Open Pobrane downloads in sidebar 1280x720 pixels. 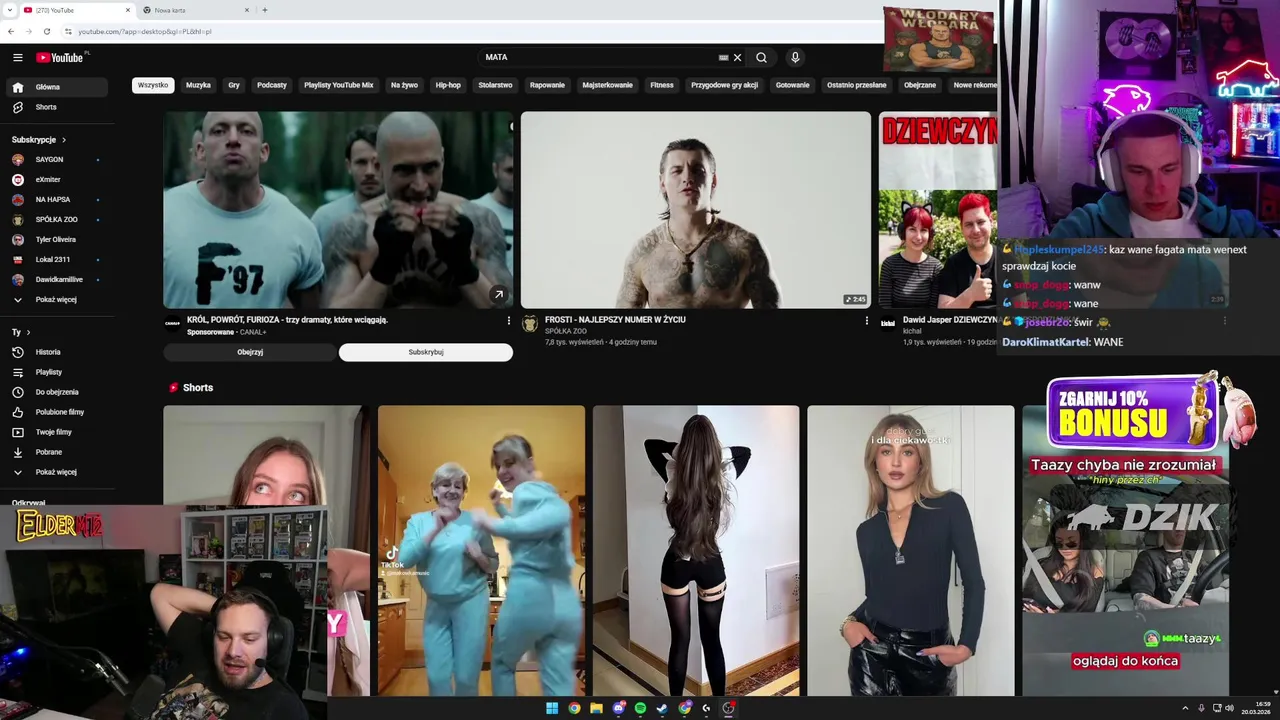[56, 452]
